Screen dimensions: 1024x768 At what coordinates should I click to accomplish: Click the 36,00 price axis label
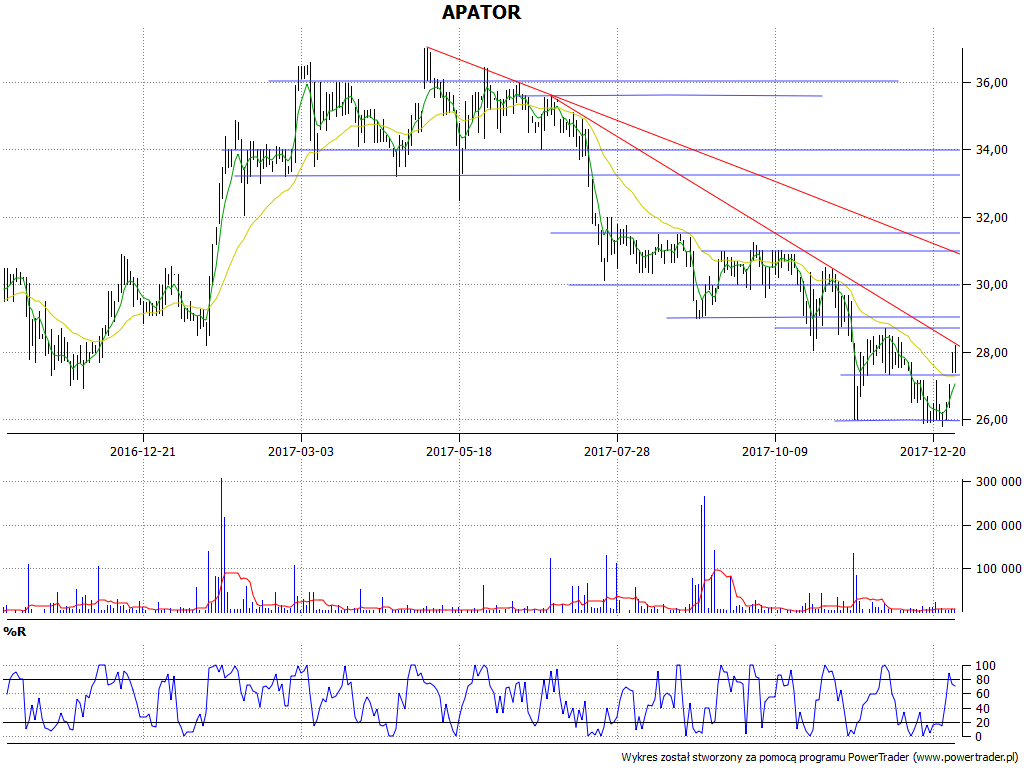[x=993, y=82]
